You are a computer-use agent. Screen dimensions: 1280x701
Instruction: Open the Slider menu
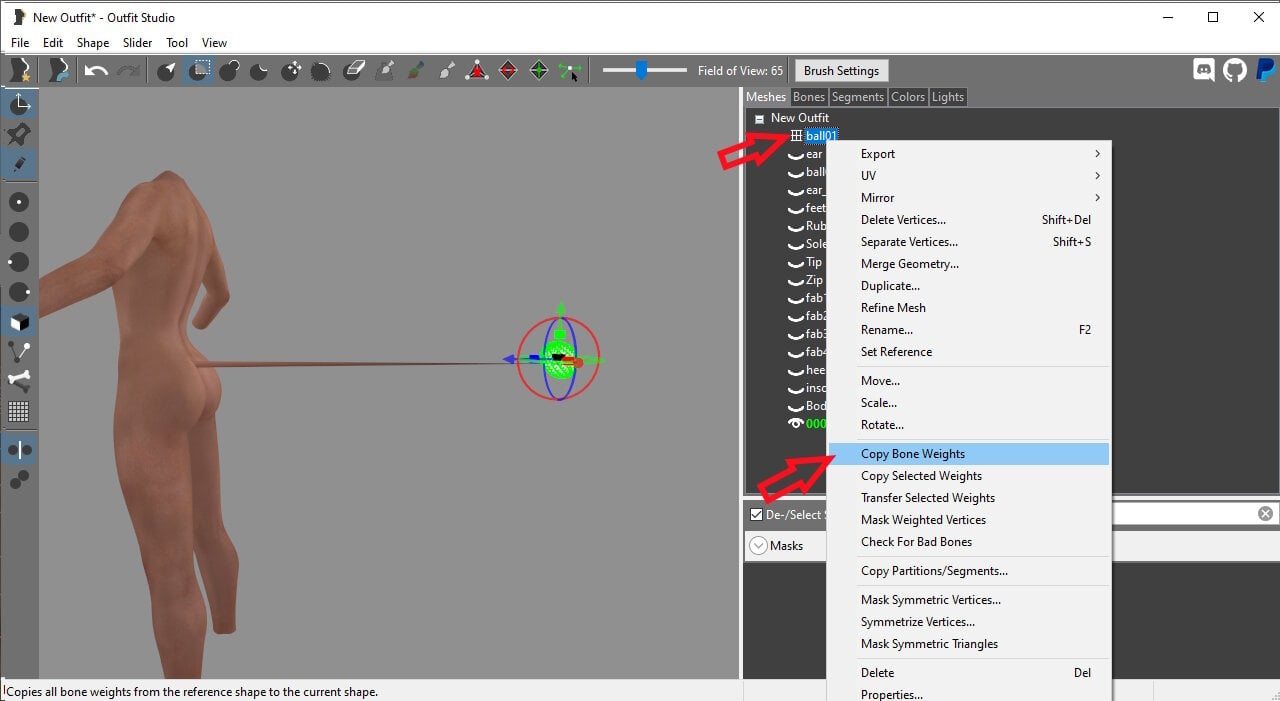(138, 43)
